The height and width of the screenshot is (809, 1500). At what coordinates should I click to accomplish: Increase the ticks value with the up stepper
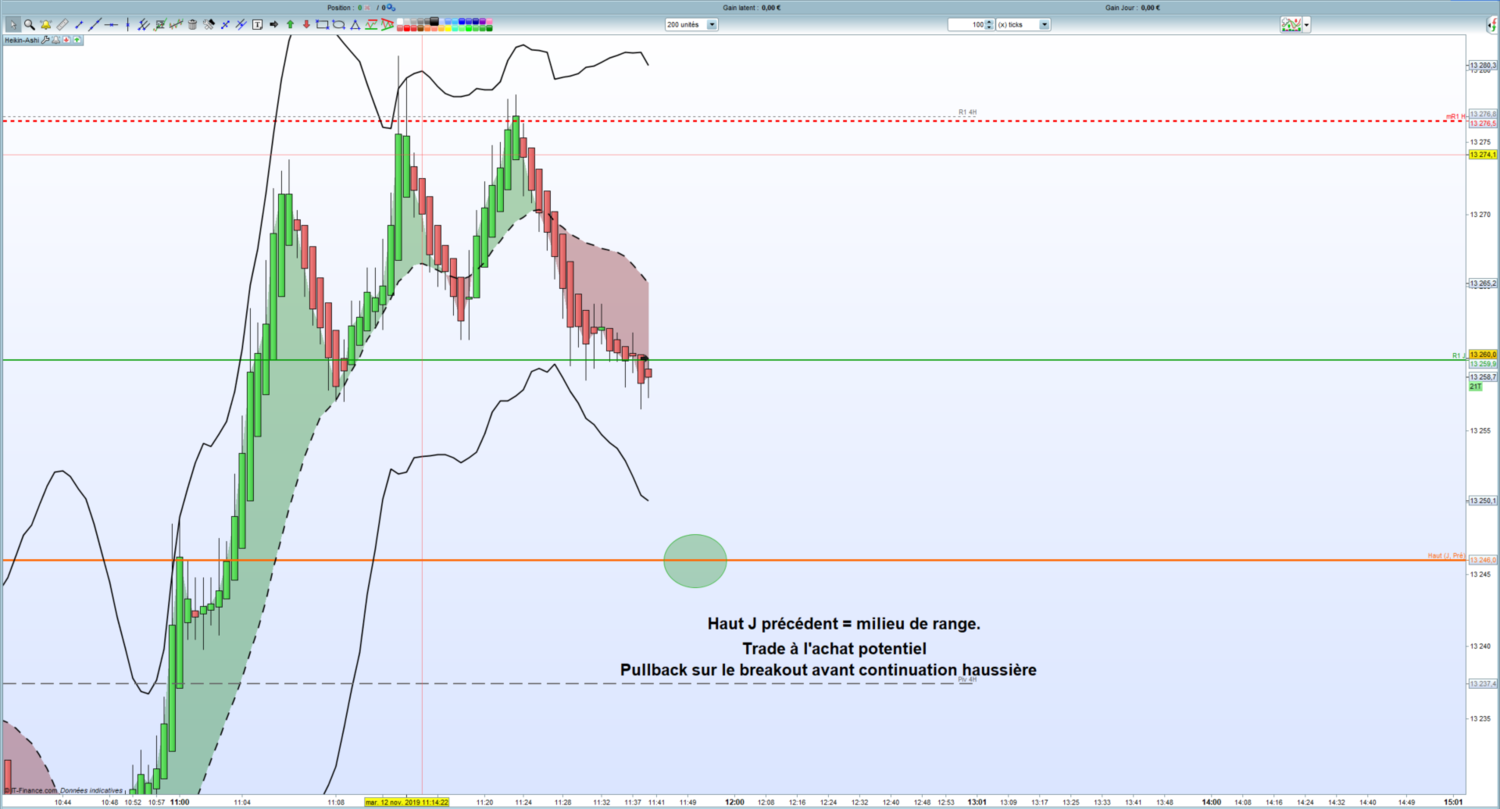click(x=989, y=22)
